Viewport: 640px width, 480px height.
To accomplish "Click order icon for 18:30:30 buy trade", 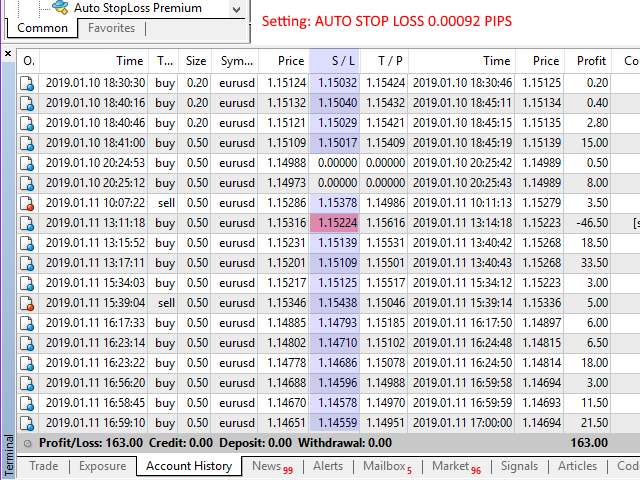I will tap(28, 83).
